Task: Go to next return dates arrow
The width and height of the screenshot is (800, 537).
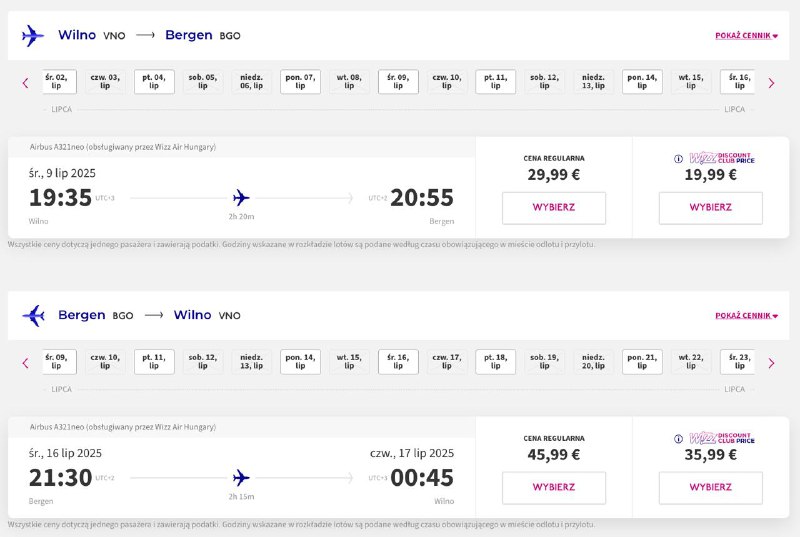Action: tap(771, 363)
